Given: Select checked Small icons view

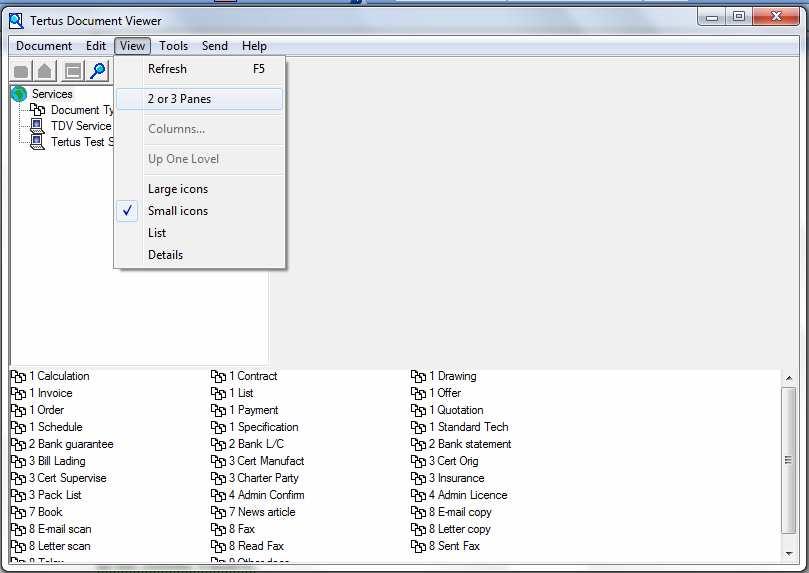Looking at the screenshot, I should pyautogui.click(x=200, y=210).
